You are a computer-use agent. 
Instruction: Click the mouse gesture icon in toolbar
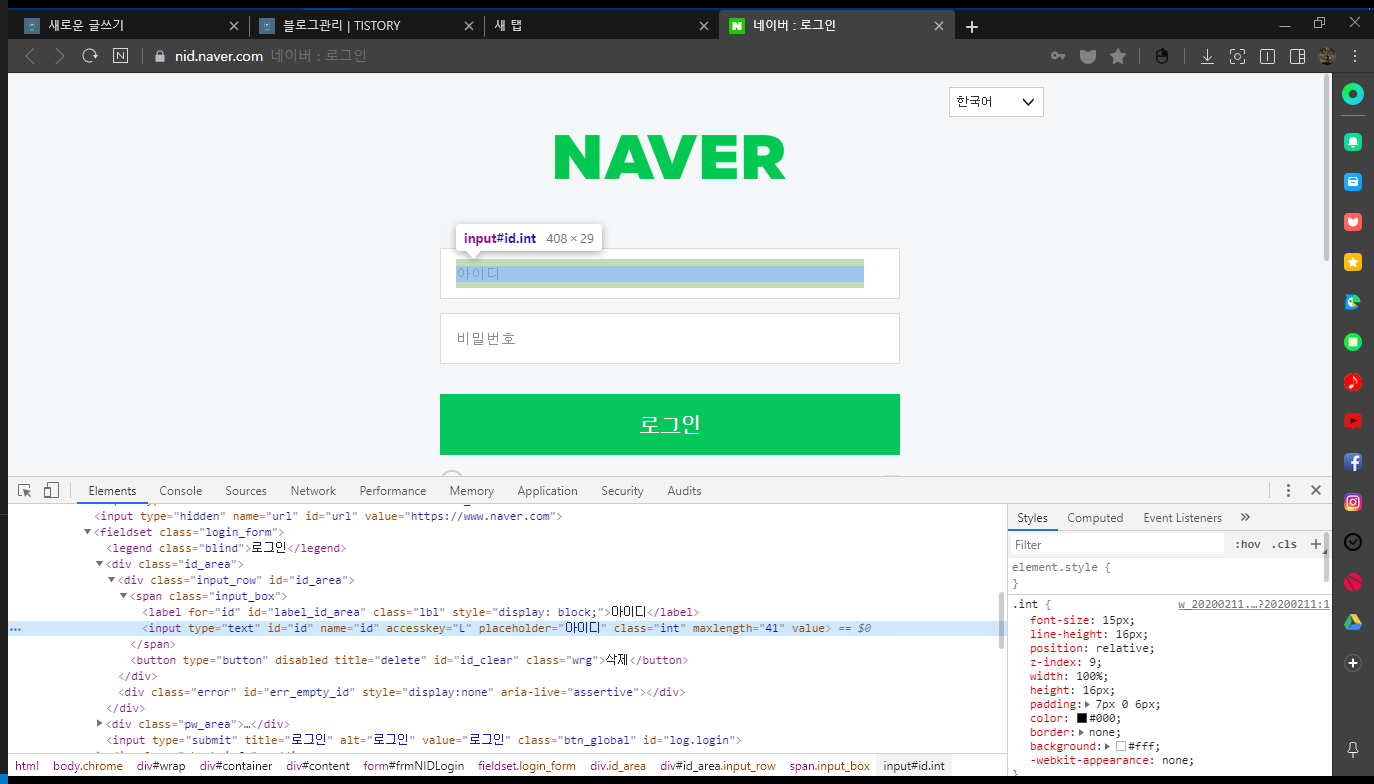tap(1162, 56)
